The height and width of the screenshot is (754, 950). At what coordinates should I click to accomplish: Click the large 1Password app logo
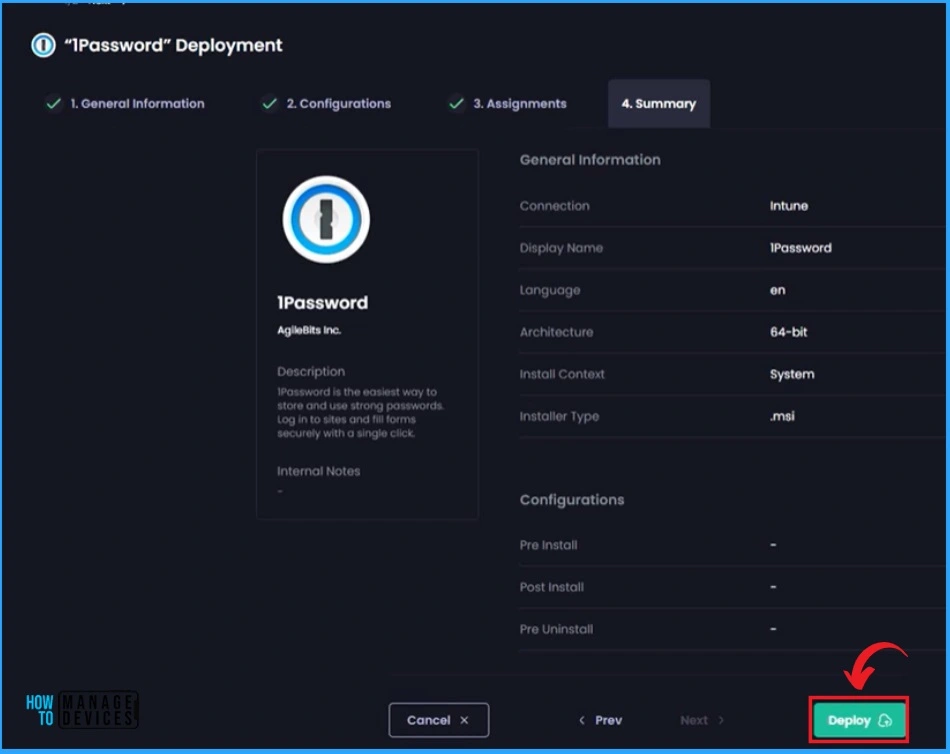326,219
